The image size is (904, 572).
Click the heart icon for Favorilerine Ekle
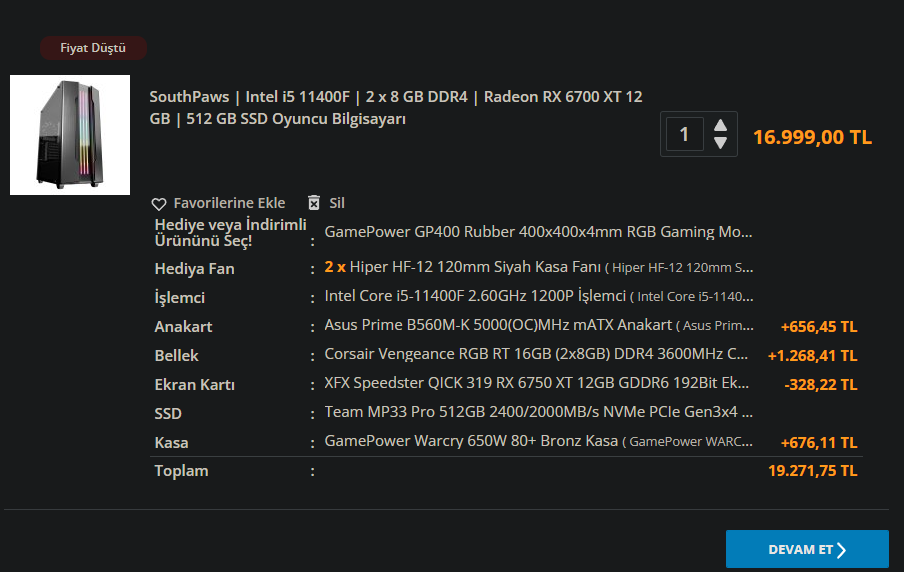[x=159, y=204]
